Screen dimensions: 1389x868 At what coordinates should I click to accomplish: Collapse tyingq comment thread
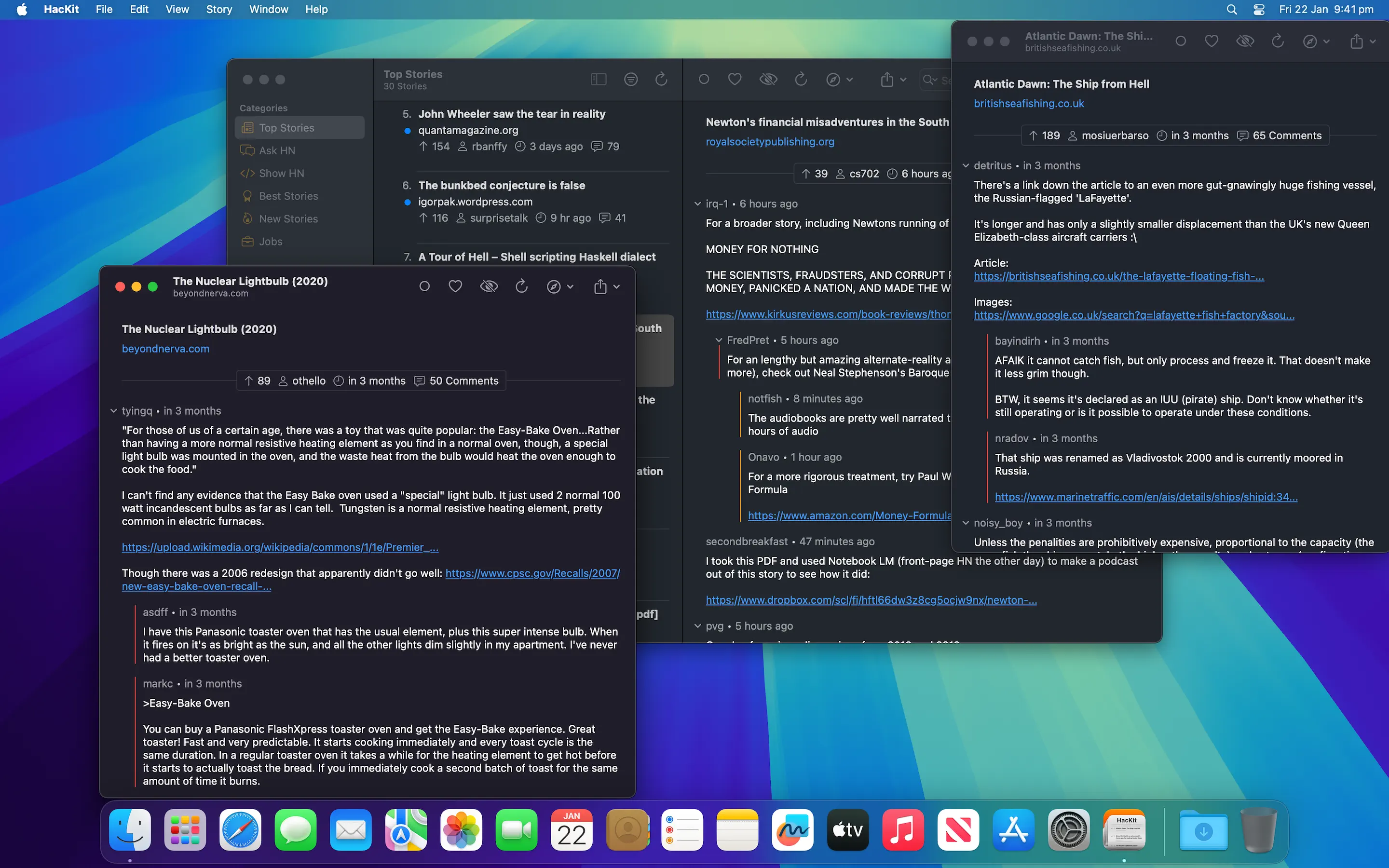114,411
